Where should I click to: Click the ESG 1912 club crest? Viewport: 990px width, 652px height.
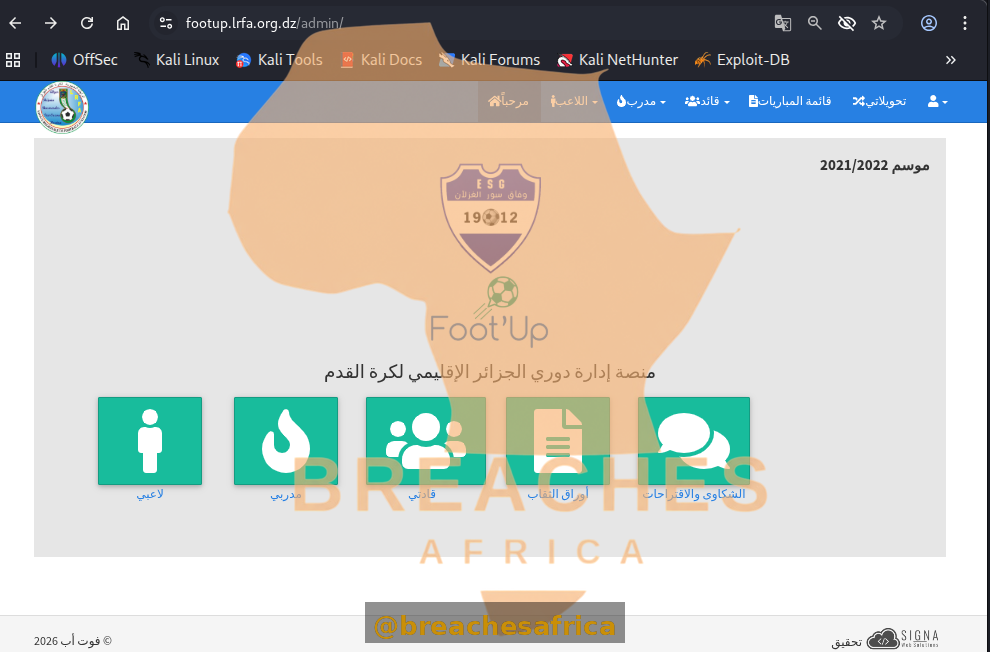491,217
